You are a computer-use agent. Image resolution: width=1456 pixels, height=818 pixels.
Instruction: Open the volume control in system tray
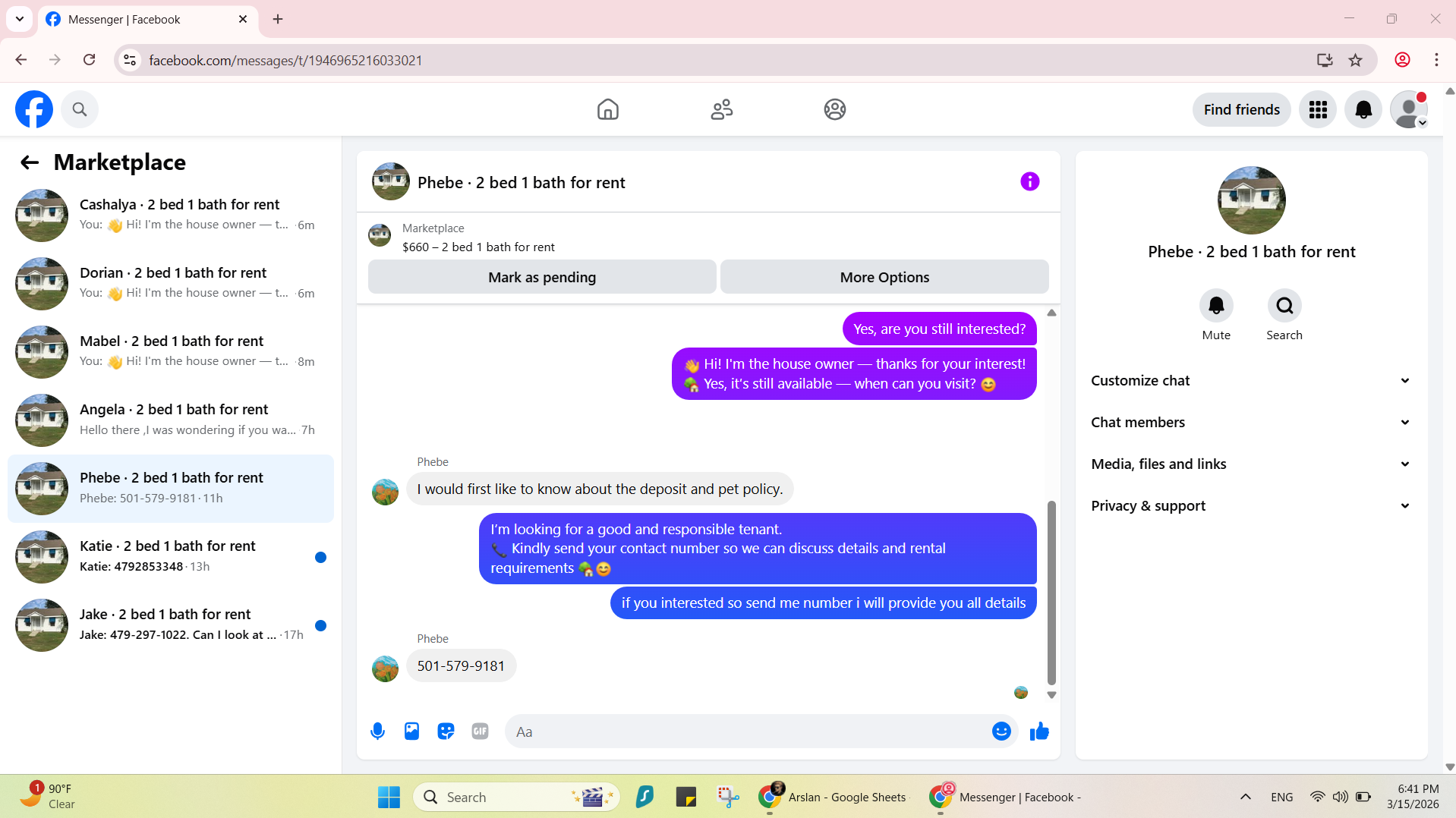tap(1340, 797)
